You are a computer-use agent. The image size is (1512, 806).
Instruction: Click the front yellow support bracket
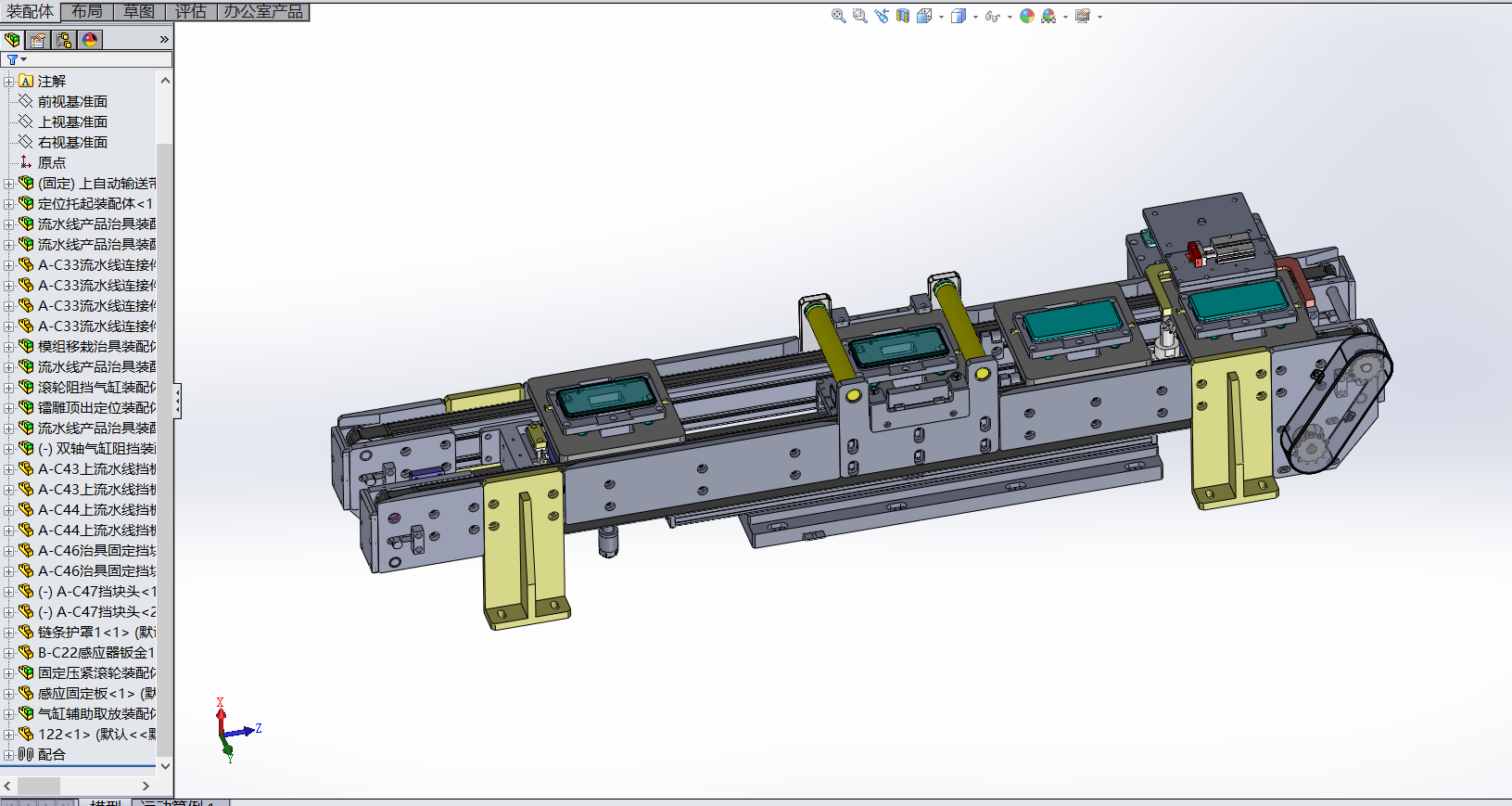tap(524, 547)
